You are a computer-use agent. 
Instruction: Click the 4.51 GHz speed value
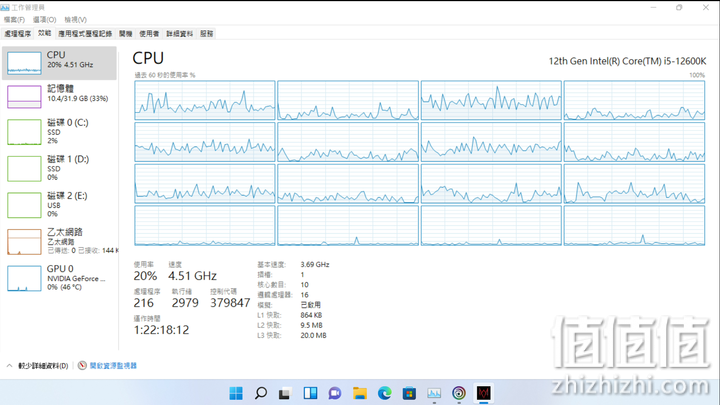click(x=192, y=276)
